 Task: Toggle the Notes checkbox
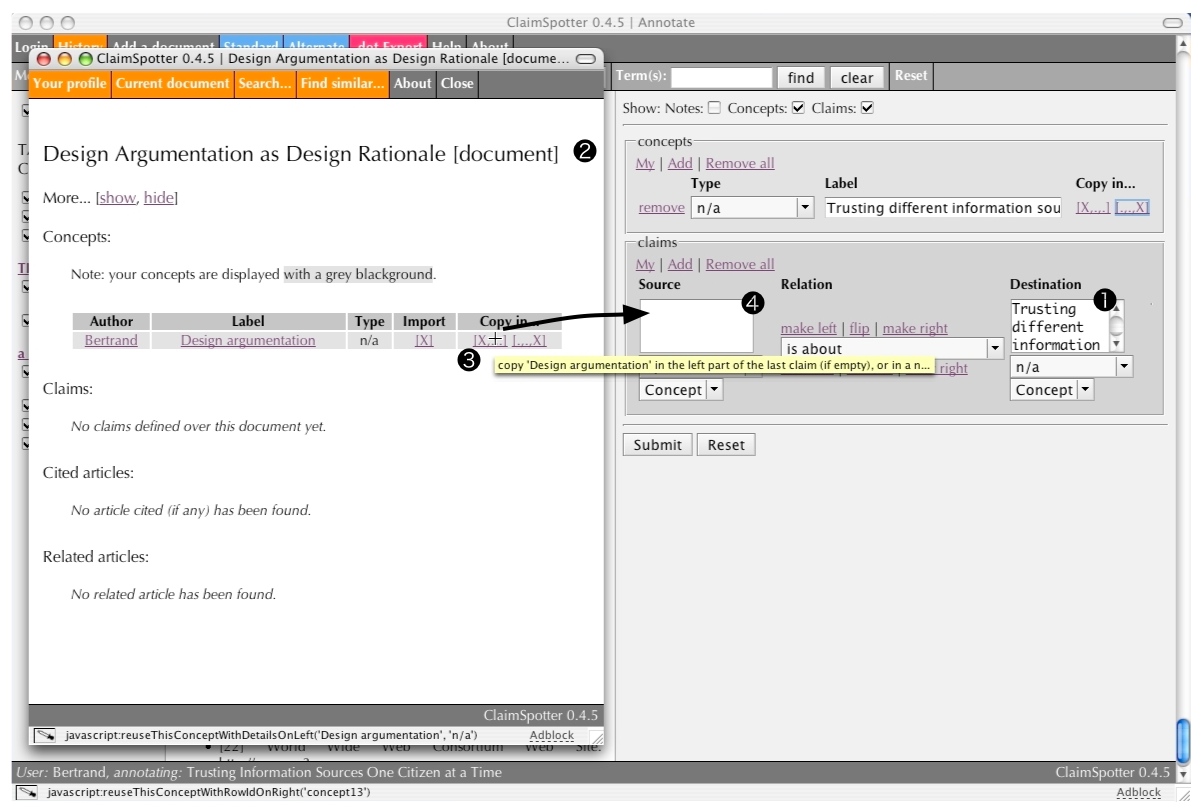(x=714, y=108)
